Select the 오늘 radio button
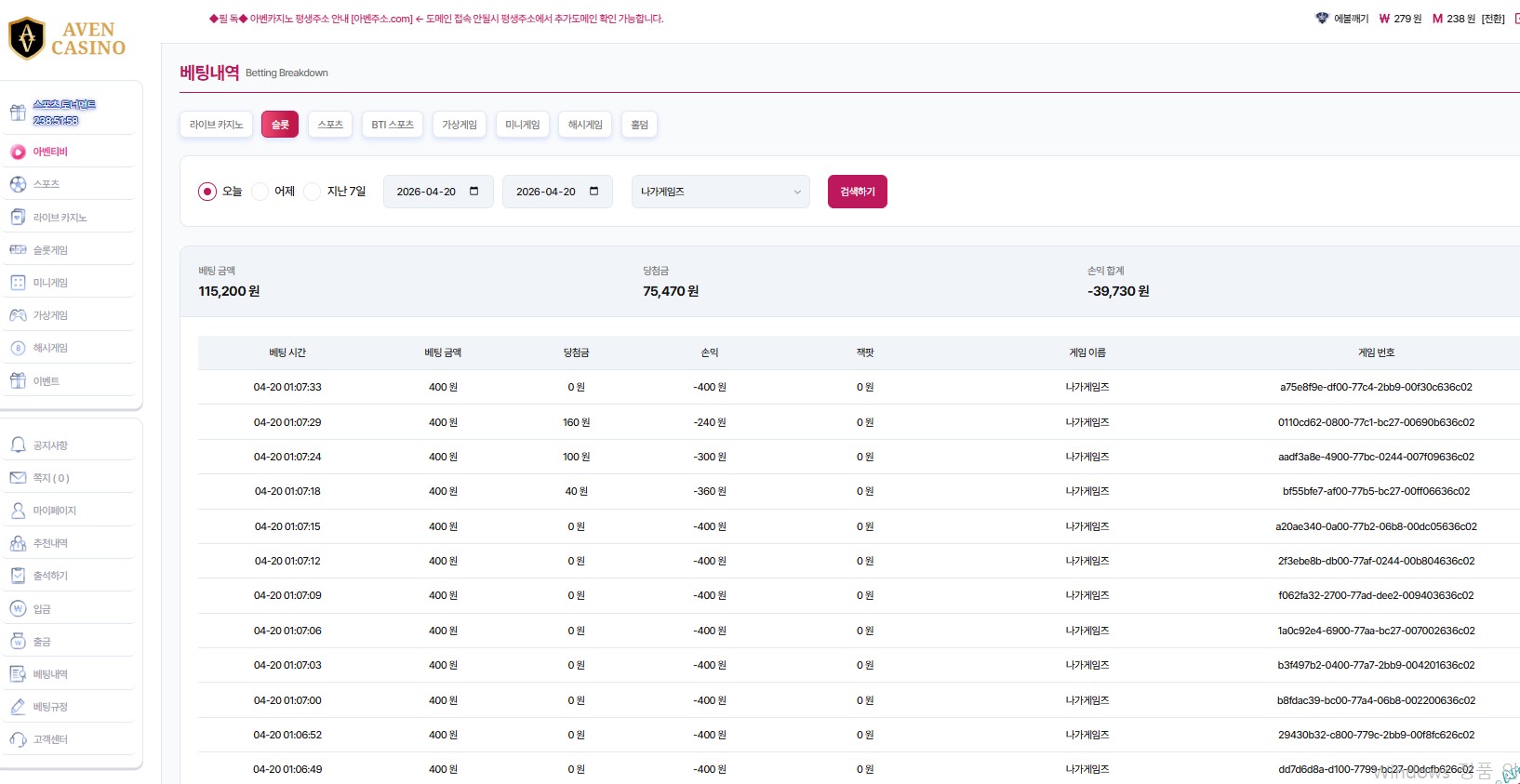 [x=207, y=192]
